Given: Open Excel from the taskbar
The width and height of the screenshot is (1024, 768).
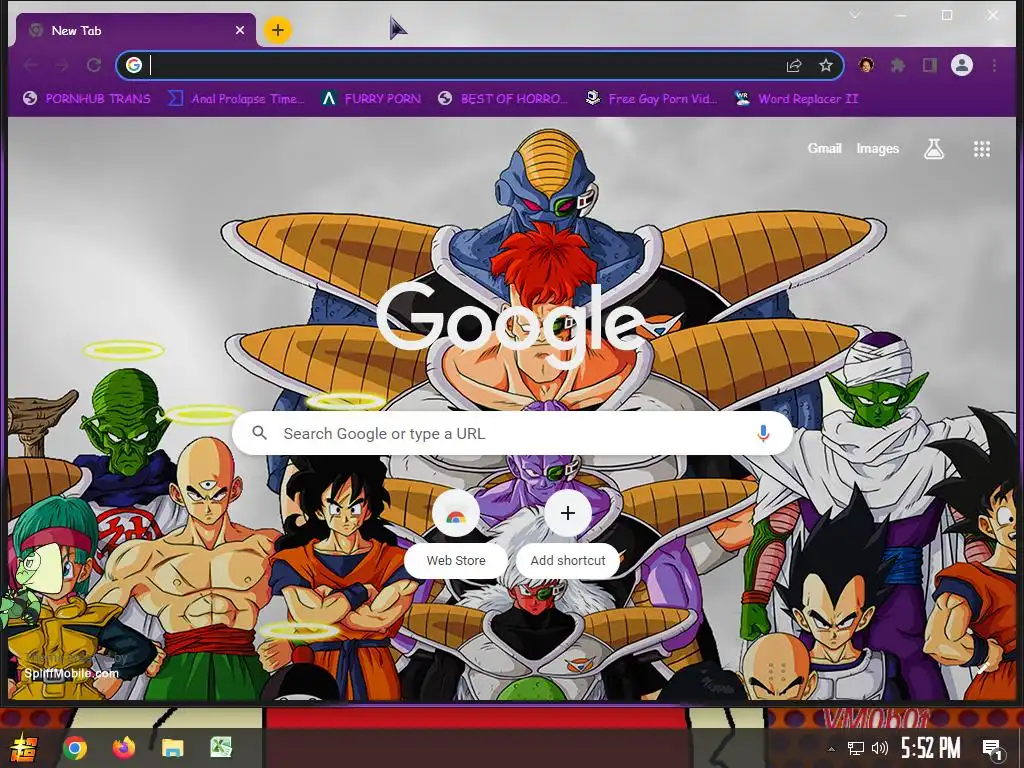Looking at the screenshot, I should pos(221,747).
